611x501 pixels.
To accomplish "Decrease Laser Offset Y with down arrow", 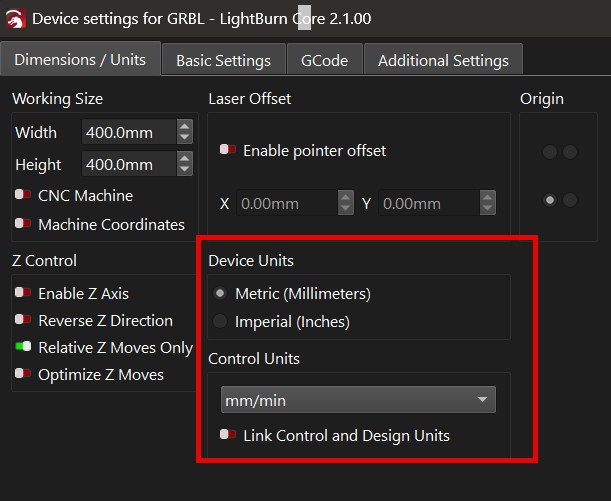I will [x=487, y=208].
